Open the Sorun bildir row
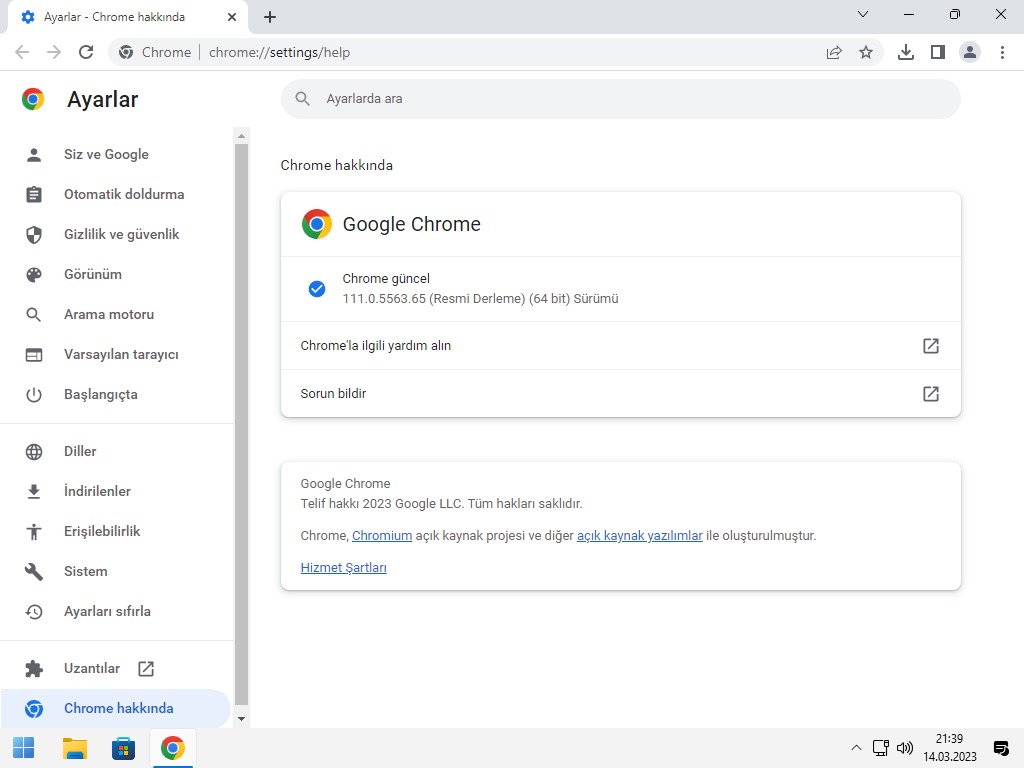Screen dimensions: 1024x768 tap(620, 393)
